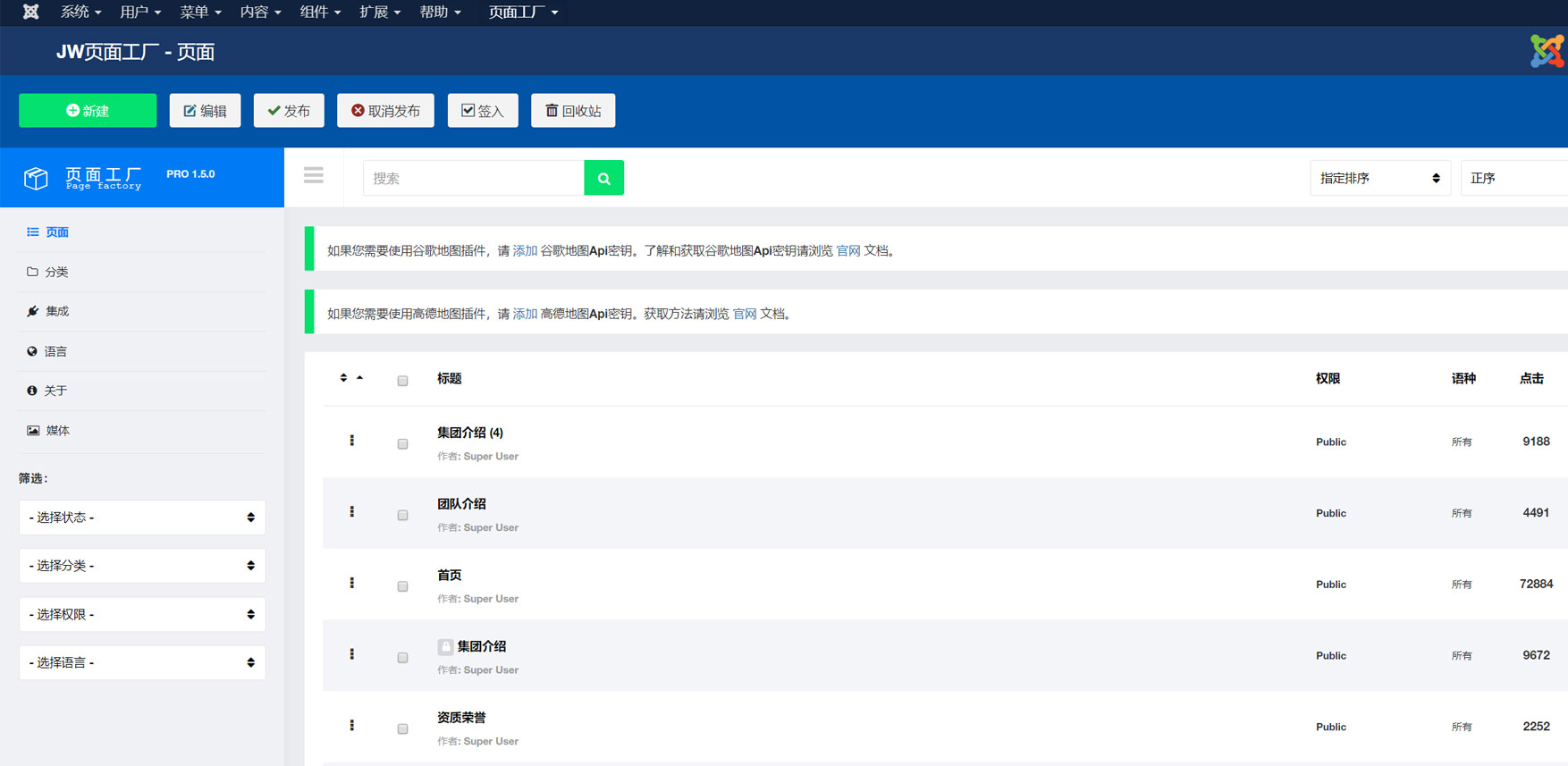Check the 资质荣誉 row checkbox

pos(402,728)
